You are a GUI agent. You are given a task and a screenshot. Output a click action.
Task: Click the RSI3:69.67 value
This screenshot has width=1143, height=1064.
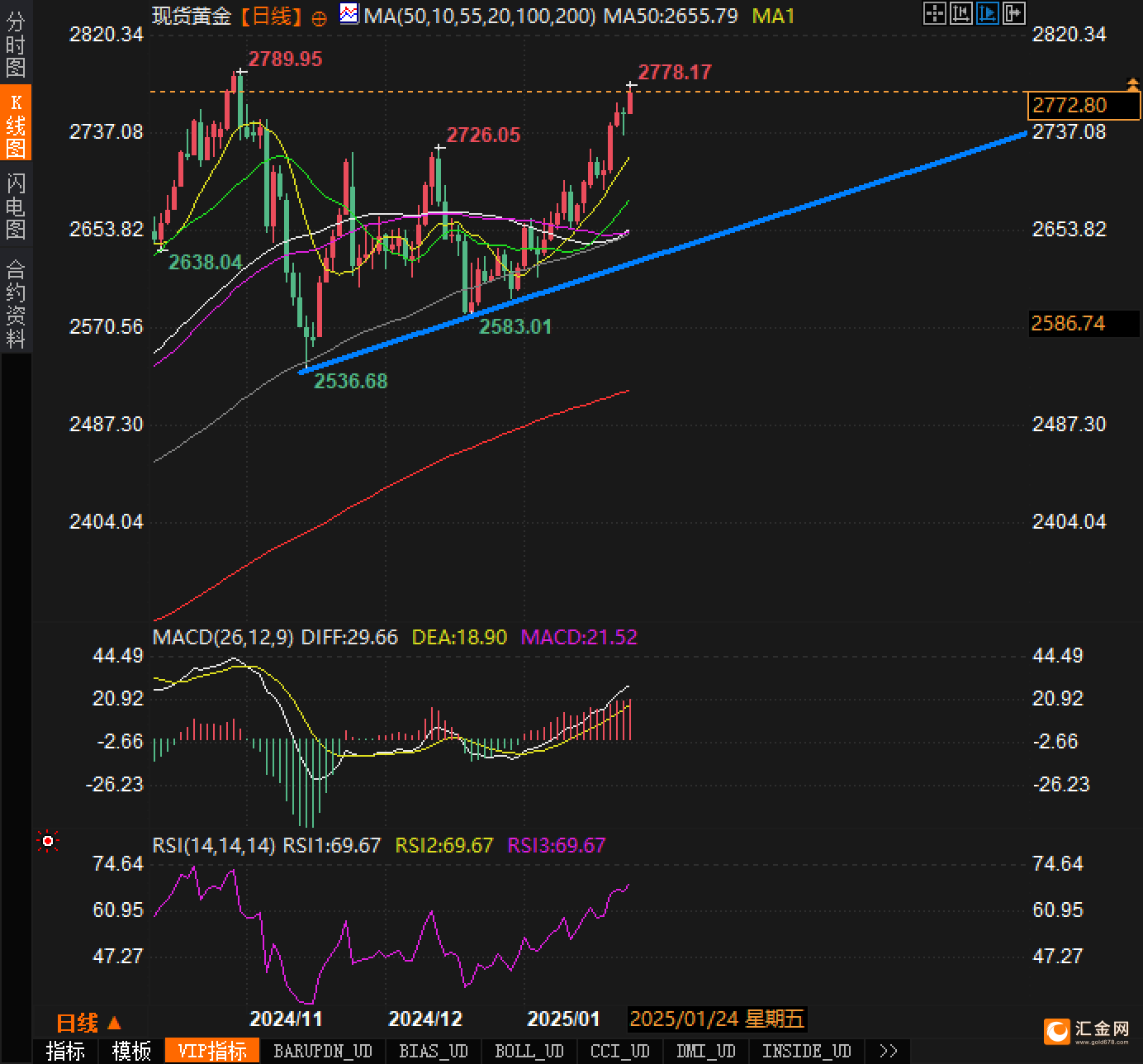pyautogui.click(x=557, y=845)
